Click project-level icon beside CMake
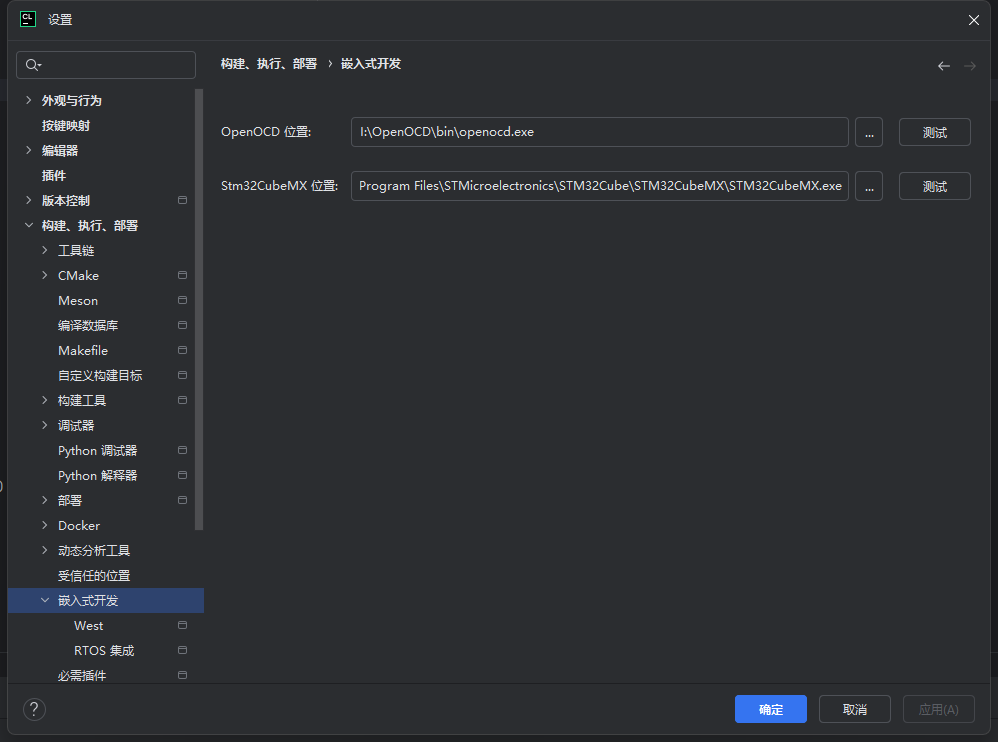Screen dimensions: 998x742 [x=182, y=276]
